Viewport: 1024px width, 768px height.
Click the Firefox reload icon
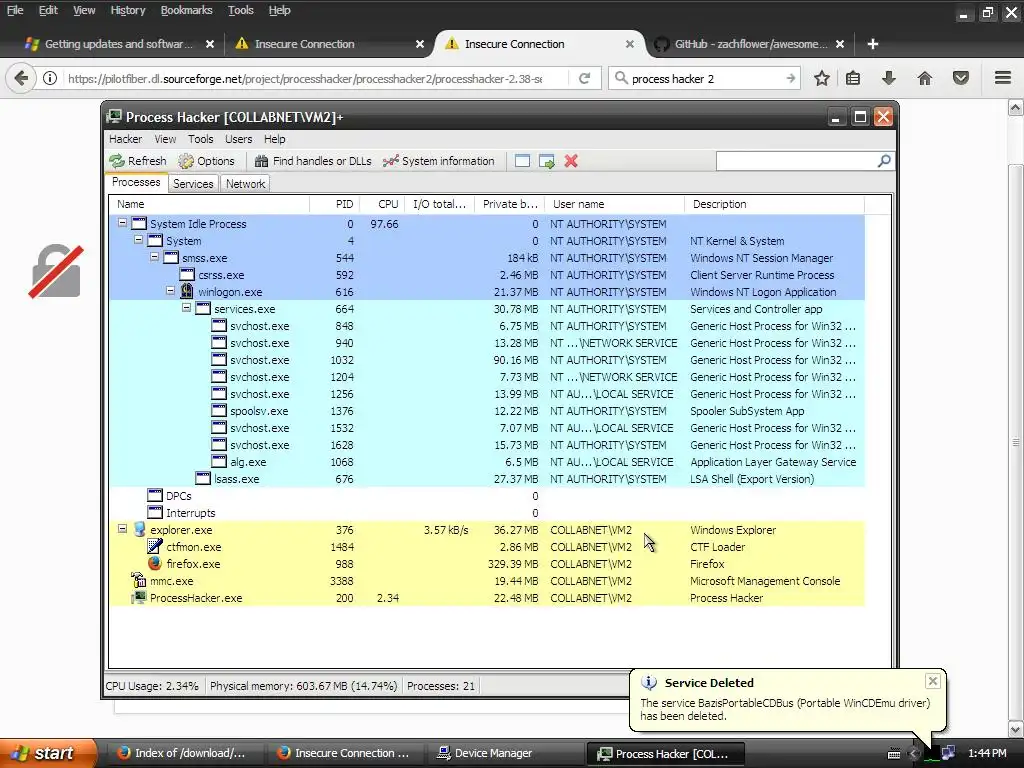[x=584, y=78]
